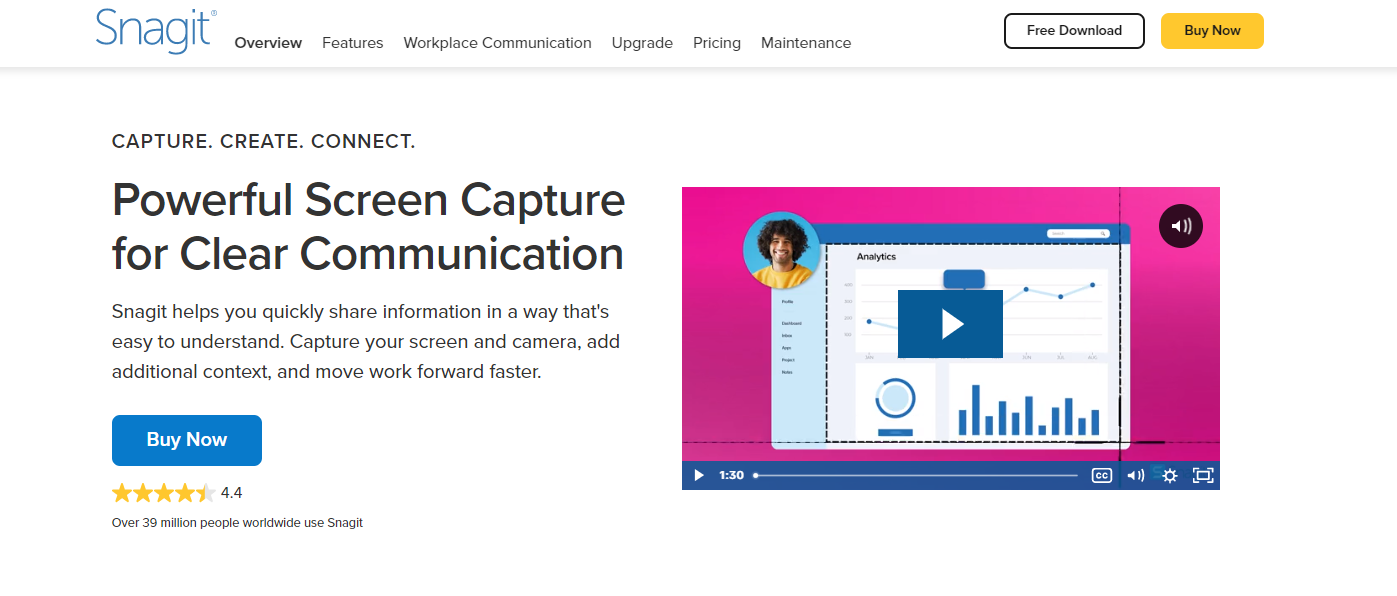Image resolution: width=1397 pixels, height=596 pixels.
Task: Click the Snagit logo
Action: pyautogui.click(x=156, y=30)
